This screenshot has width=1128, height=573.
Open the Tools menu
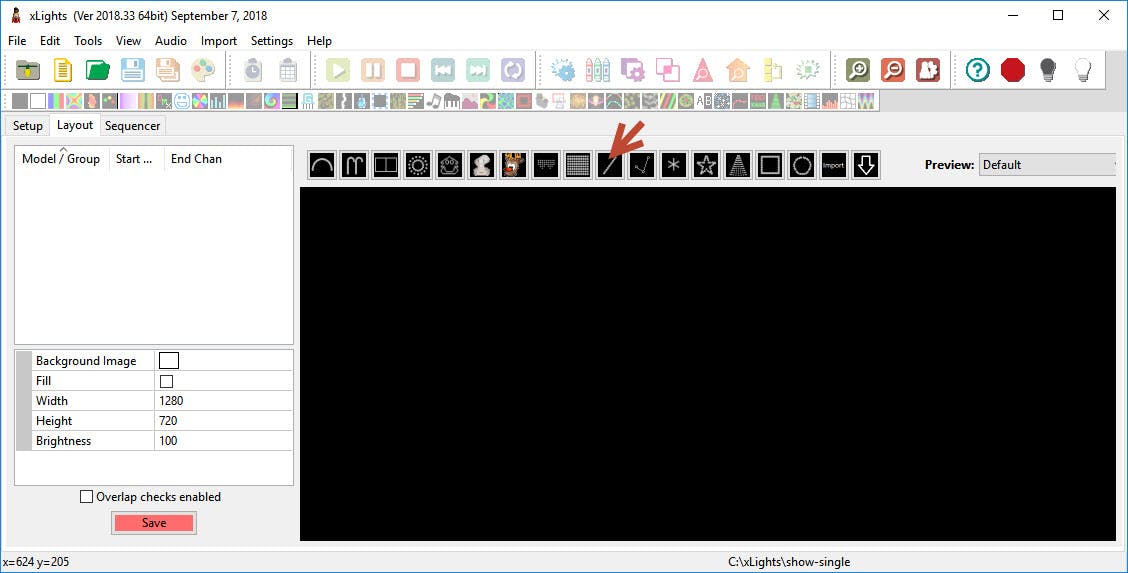(x=88, y=41)
